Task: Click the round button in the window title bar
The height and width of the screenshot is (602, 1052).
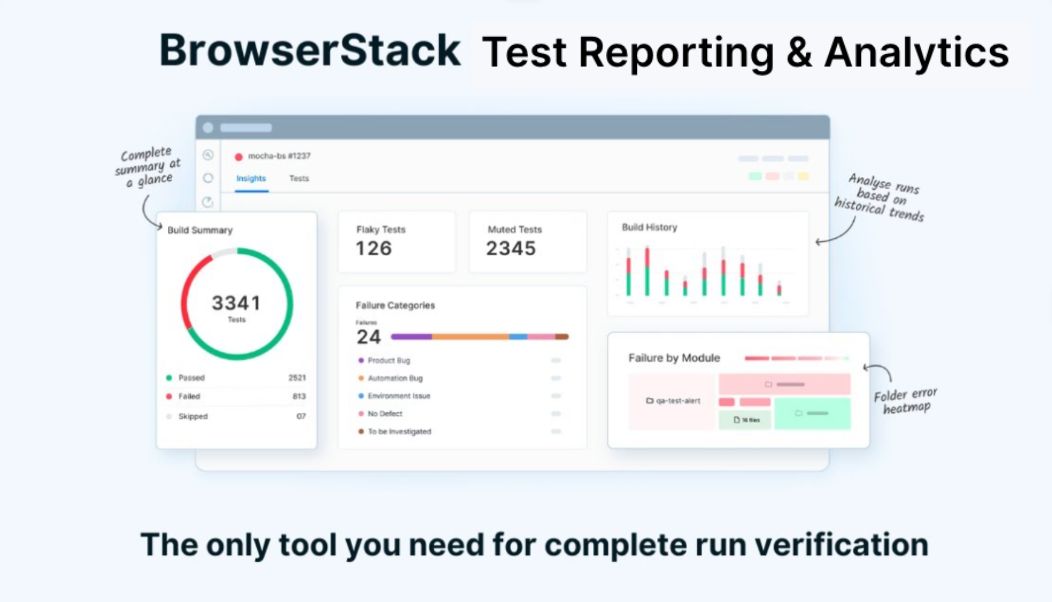Action: 208,128
